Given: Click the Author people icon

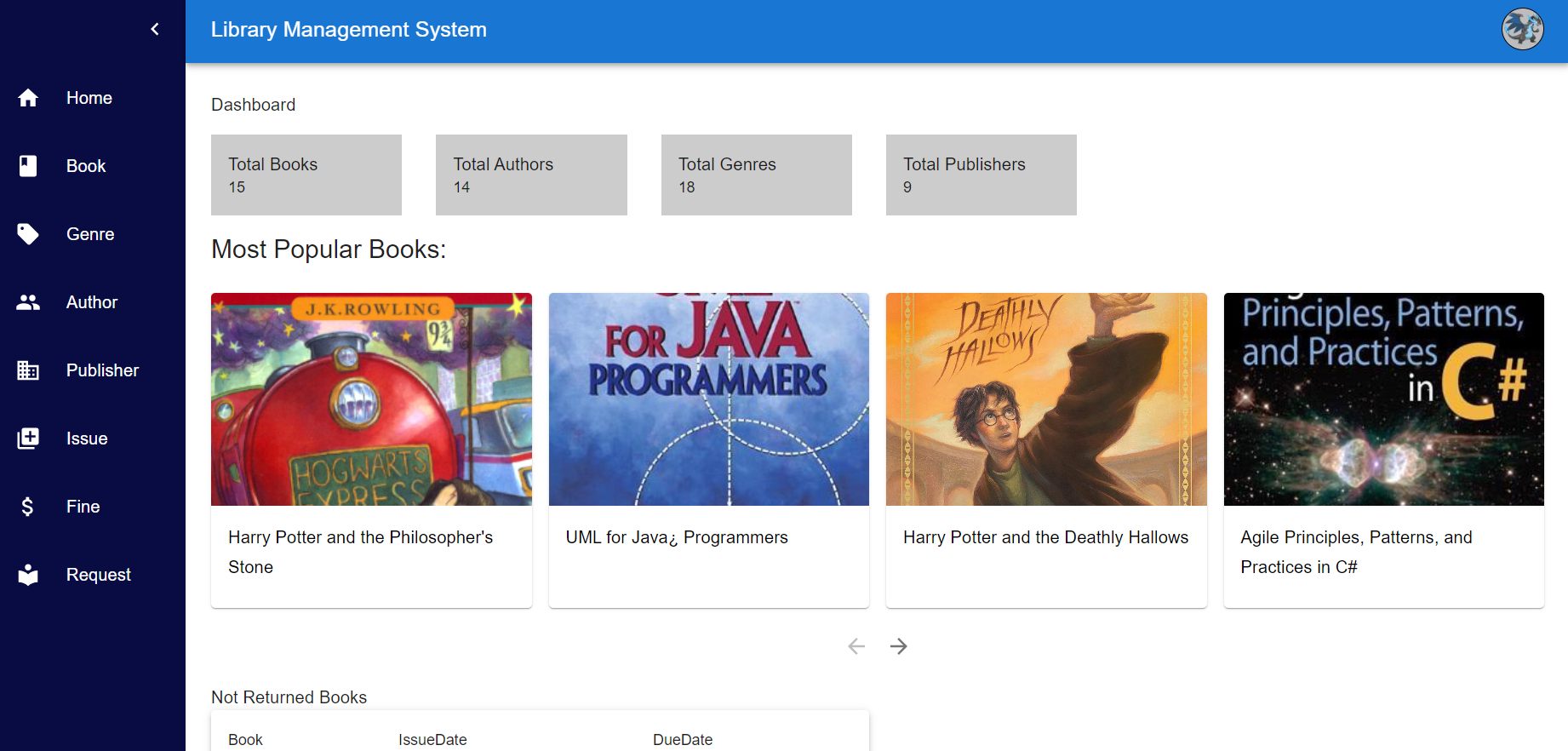Looking at the screenshot, I should (28, 302).
